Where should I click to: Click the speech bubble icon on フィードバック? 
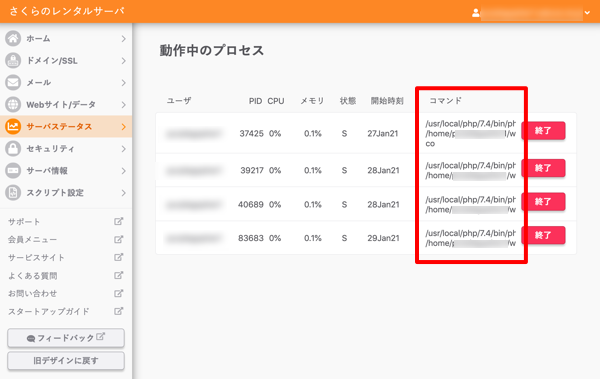pyautogui.click(x=31, y=338)
